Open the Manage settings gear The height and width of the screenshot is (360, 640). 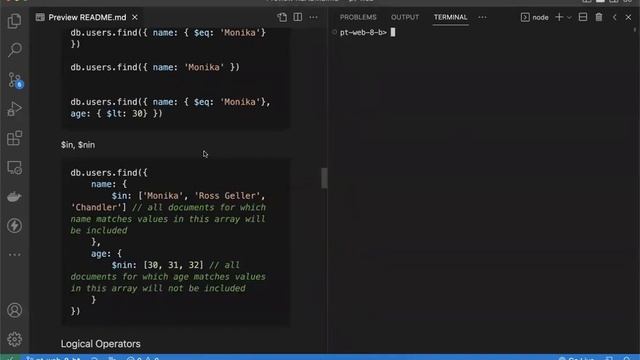click(x=15, y=339)
